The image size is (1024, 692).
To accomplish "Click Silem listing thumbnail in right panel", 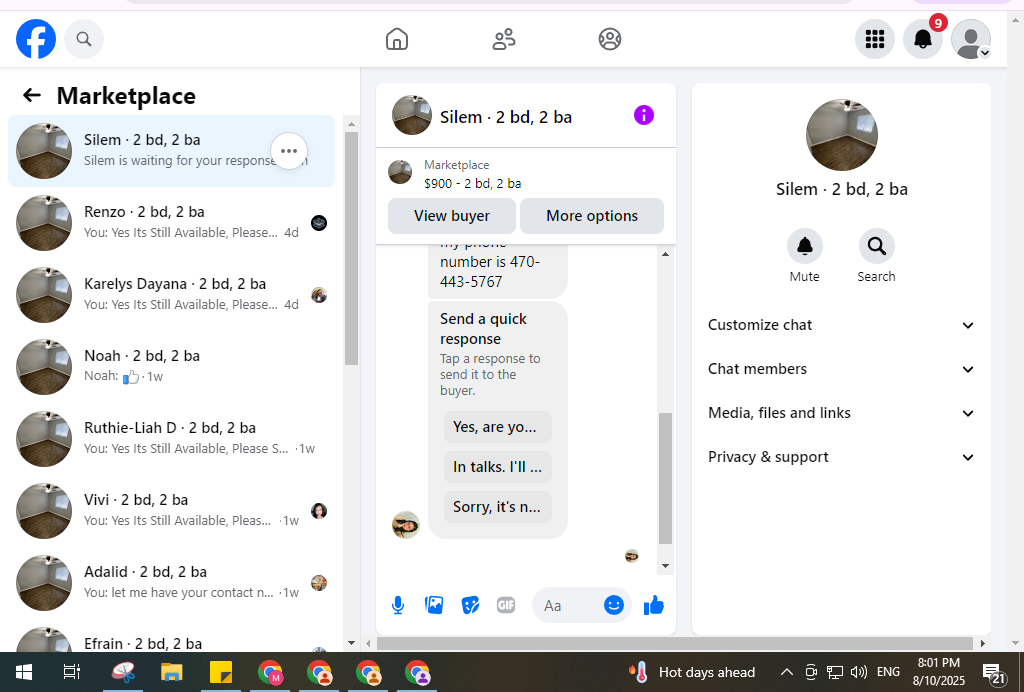I will pos(842,135).
